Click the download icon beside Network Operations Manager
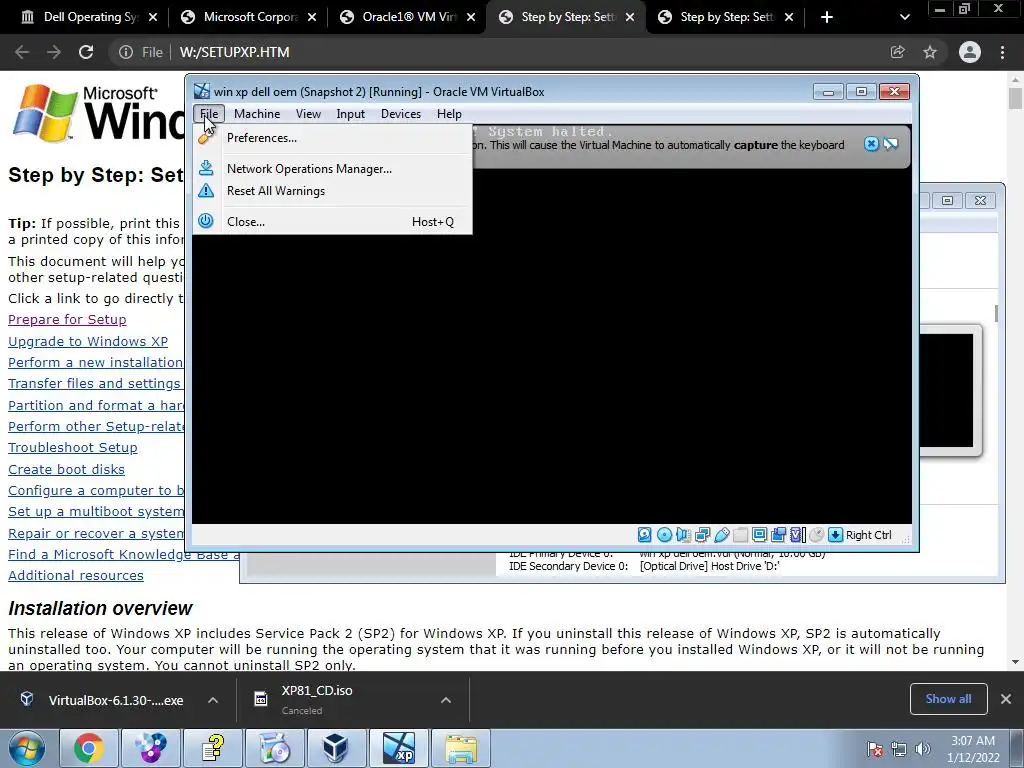1024x768 pixels. [x=206, y=168]
